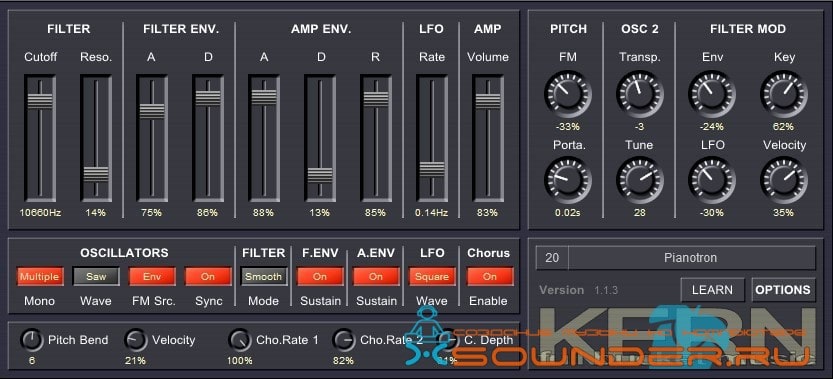This screenshot has height=379, width=833.
Task: Open the Pianotron preset name selector
Action: (691, 258)
